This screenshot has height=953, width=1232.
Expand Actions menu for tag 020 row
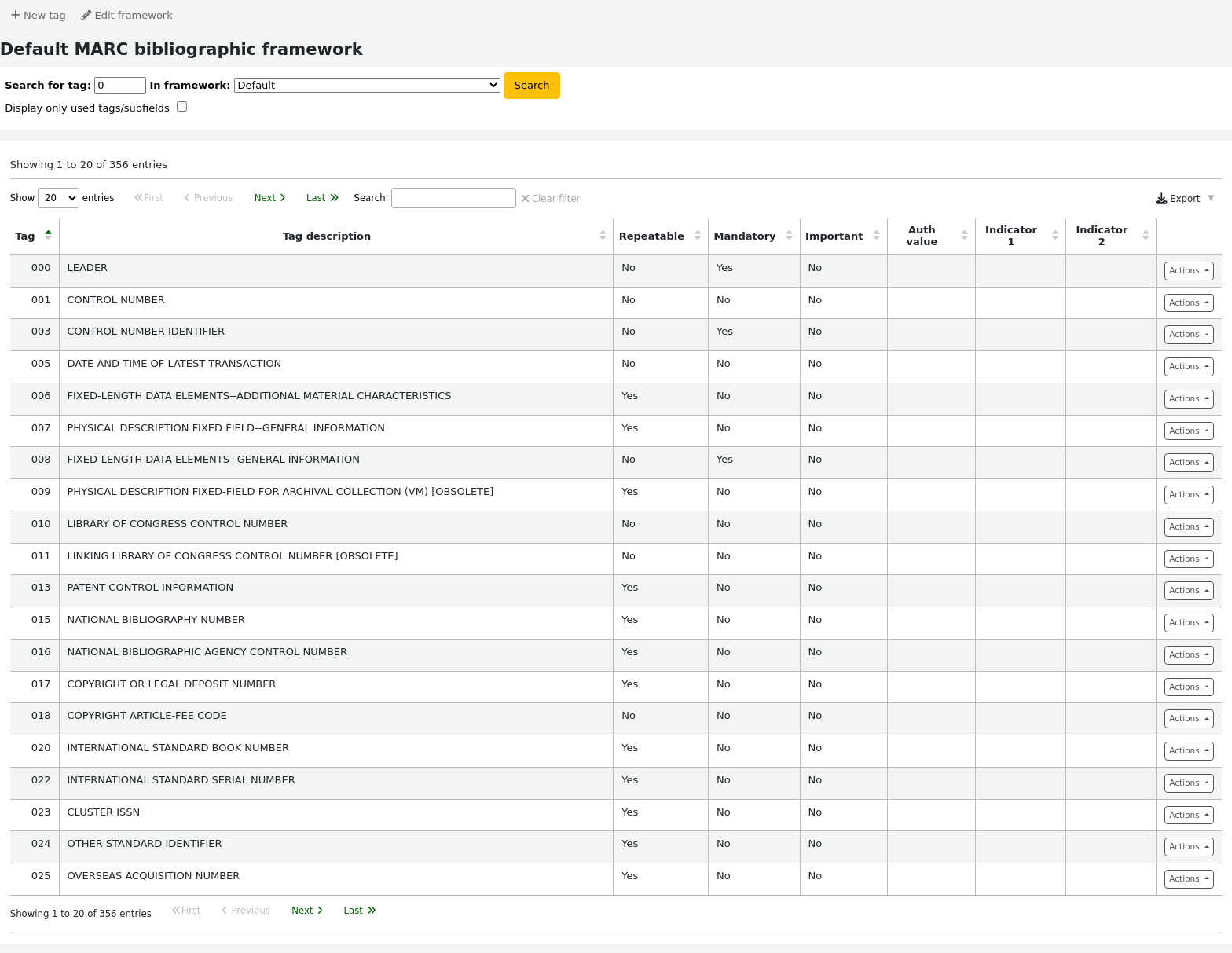tap(1188, 751)
